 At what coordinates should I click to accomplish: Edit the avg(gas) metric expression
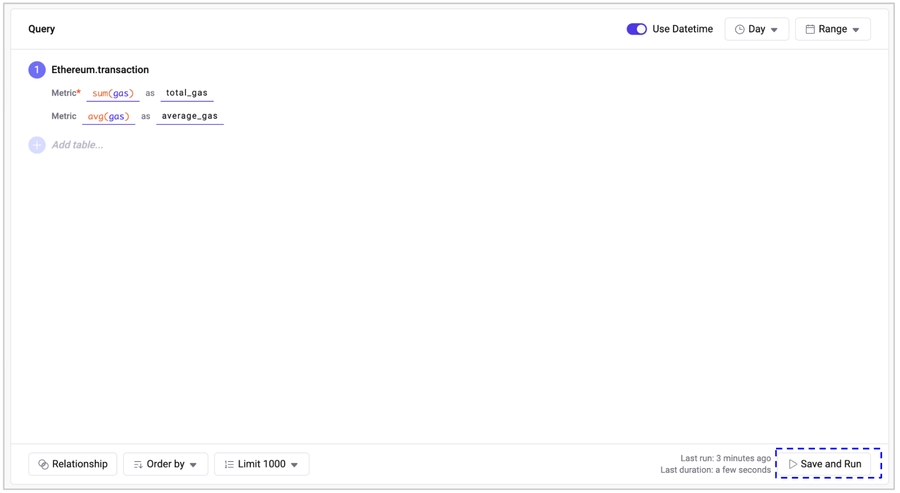[108, 116]
